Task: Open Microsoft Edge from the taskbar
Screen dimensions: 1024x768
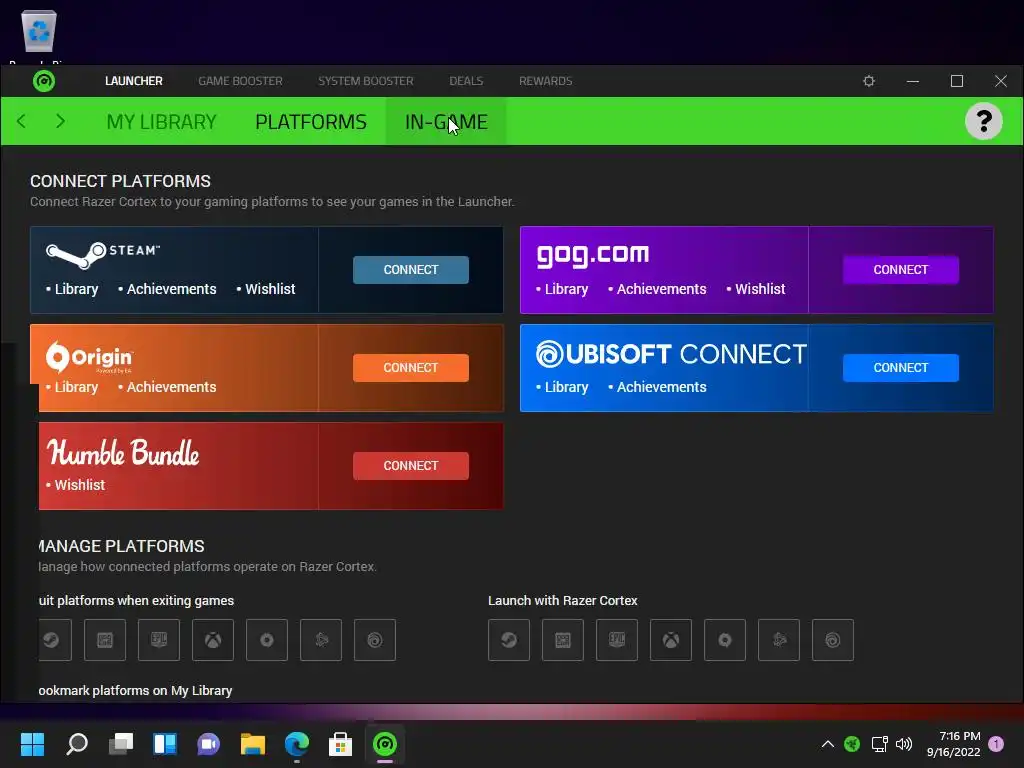Action: click(296, 744)
